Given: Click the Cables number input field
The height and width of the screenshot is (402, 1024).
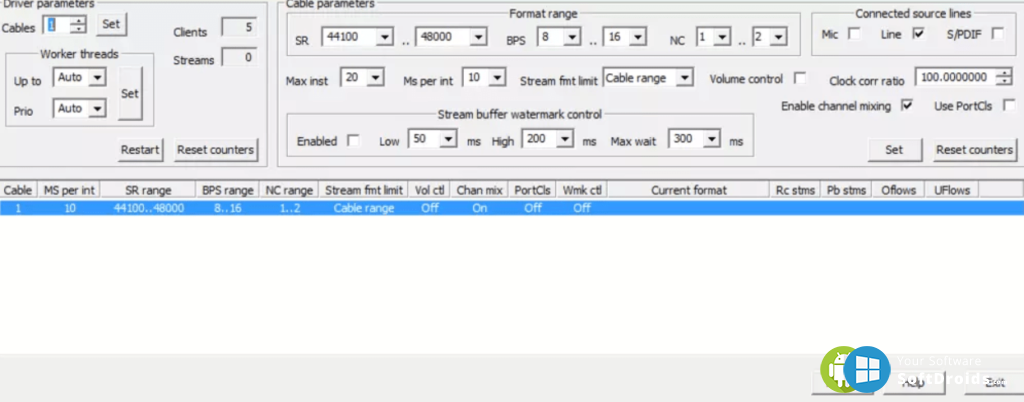Looking at the screenshot, I should click(x=56, y=25).
